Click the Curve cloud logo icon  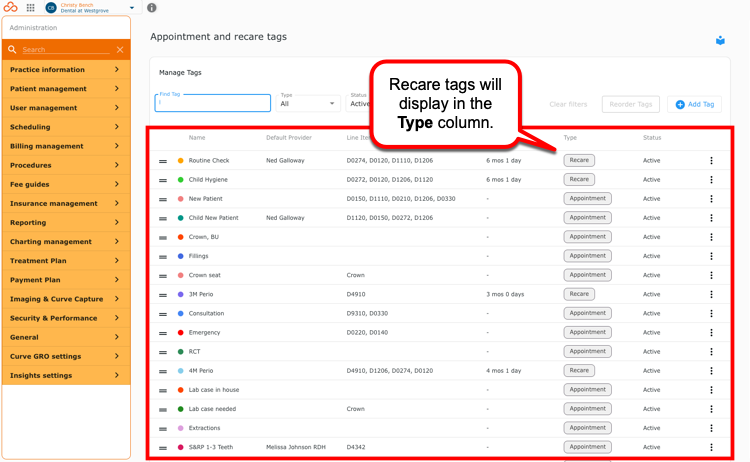[11, 7]
